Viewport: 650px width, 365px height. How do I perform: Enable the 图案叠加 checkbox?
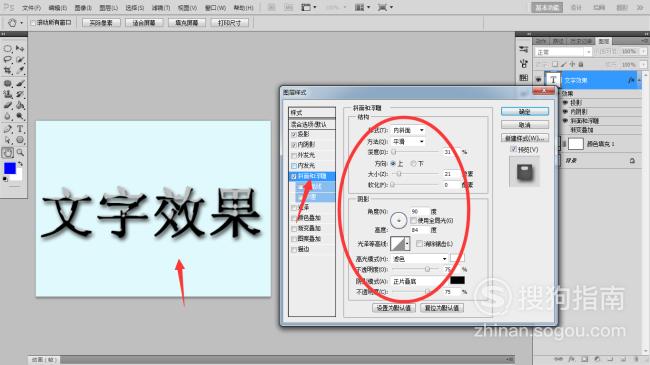click(294, 239)
